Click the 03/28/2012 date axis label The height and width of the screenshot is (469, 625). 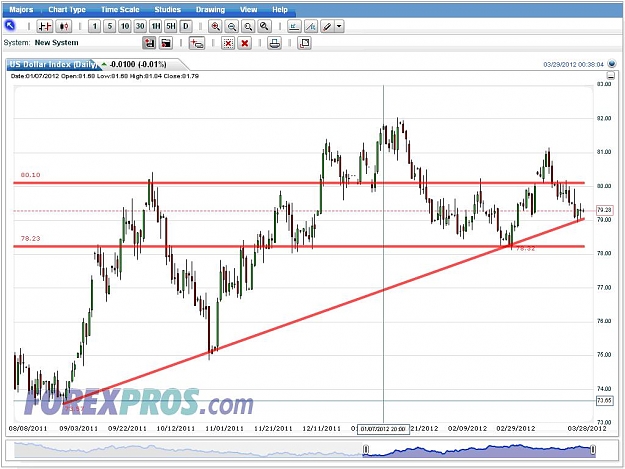coord(587,429)
